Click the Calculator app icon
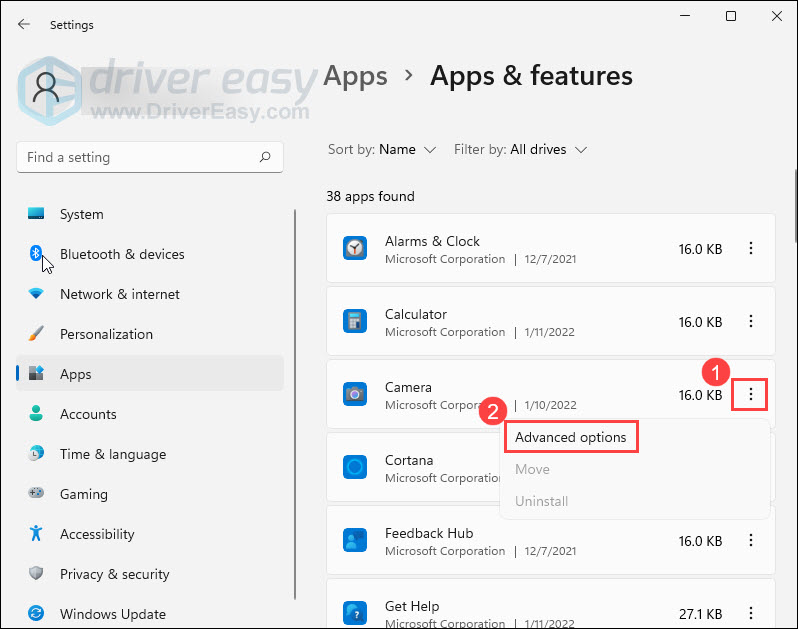 pyautogui.click(x=355, y=322)
